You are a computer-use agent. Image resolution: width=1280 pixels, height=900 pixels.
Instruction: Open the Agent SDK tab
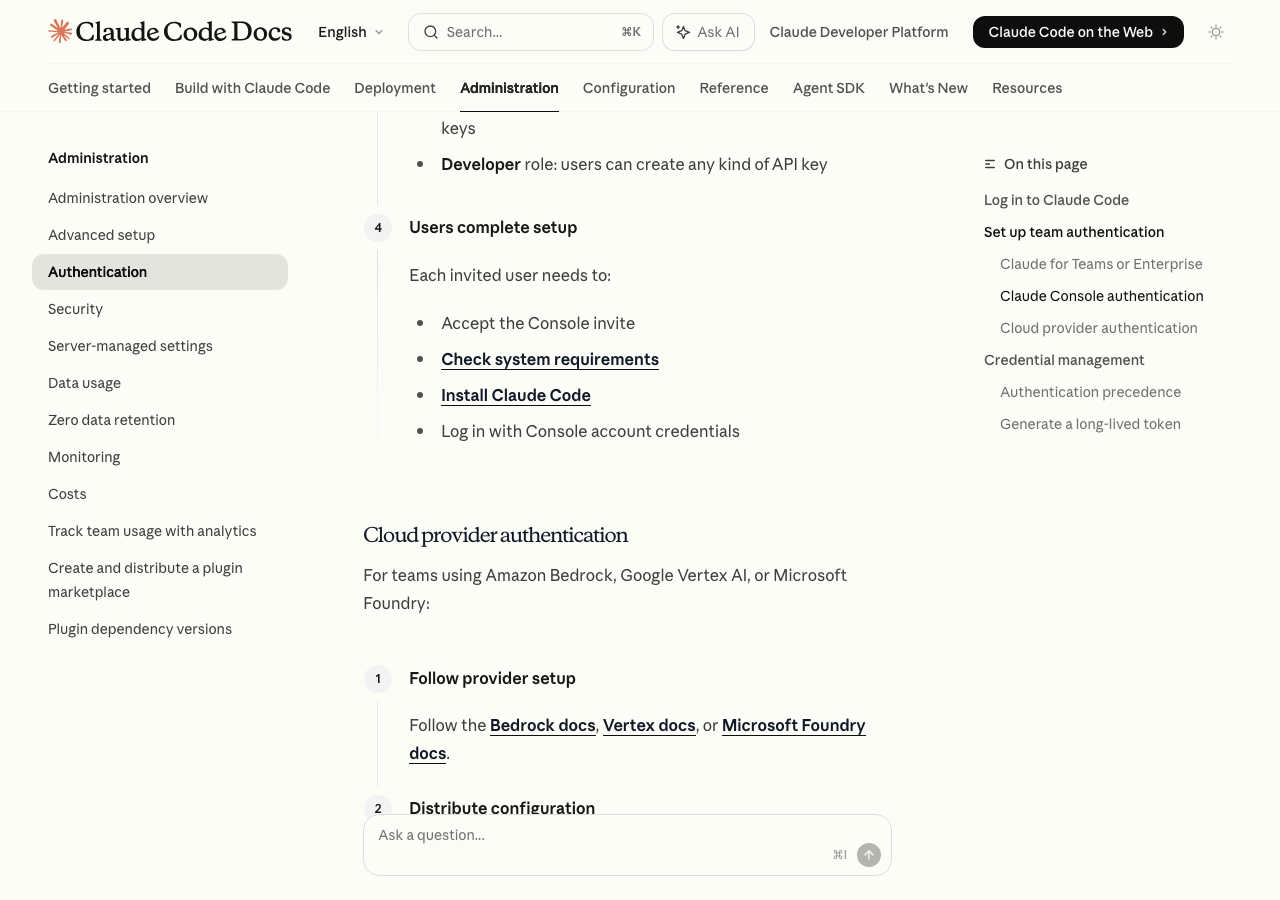tap(828, 88)
